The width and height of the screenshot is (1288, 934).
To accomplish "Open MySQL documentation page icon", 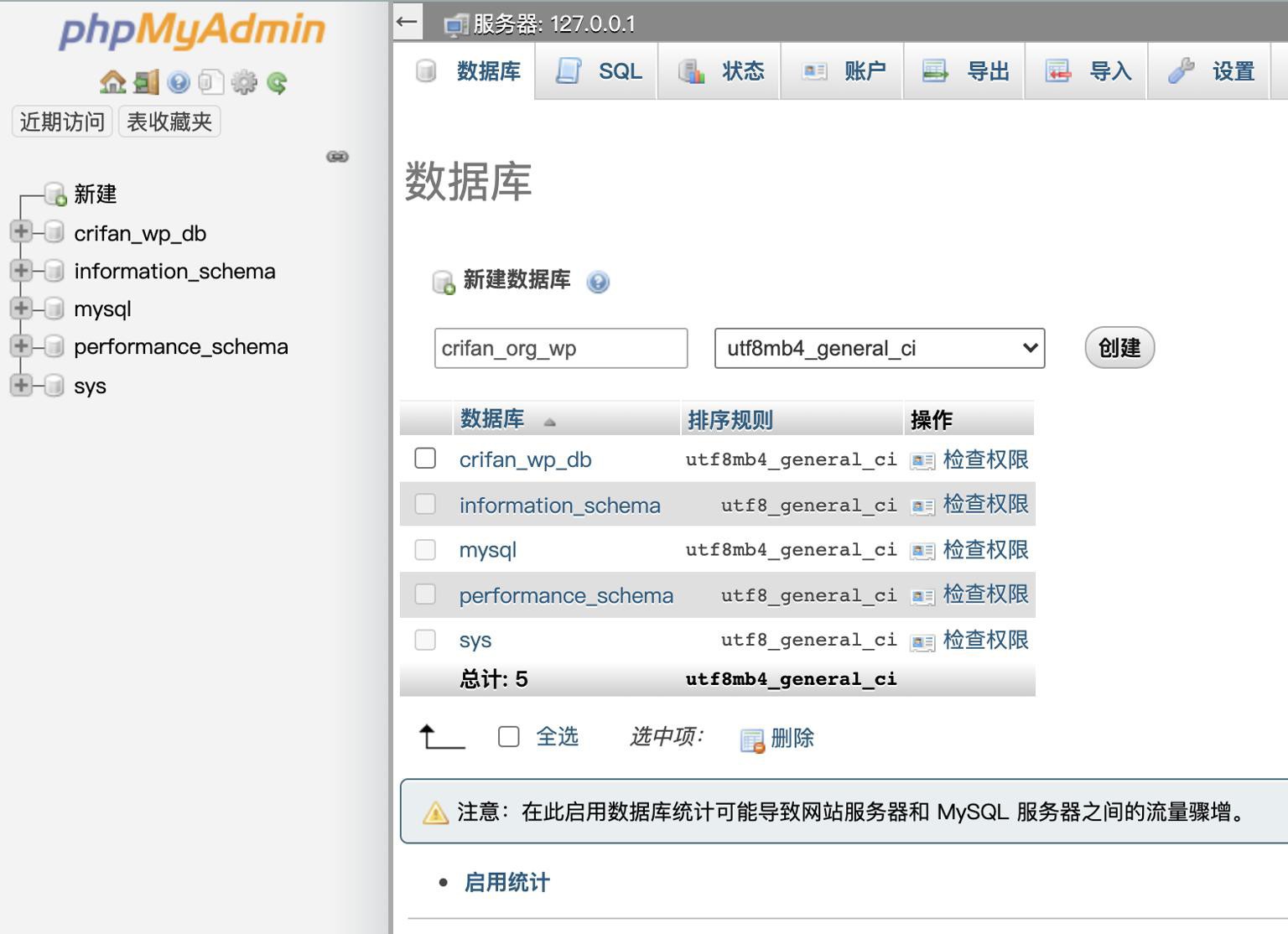I will click(x=211, y=82).
